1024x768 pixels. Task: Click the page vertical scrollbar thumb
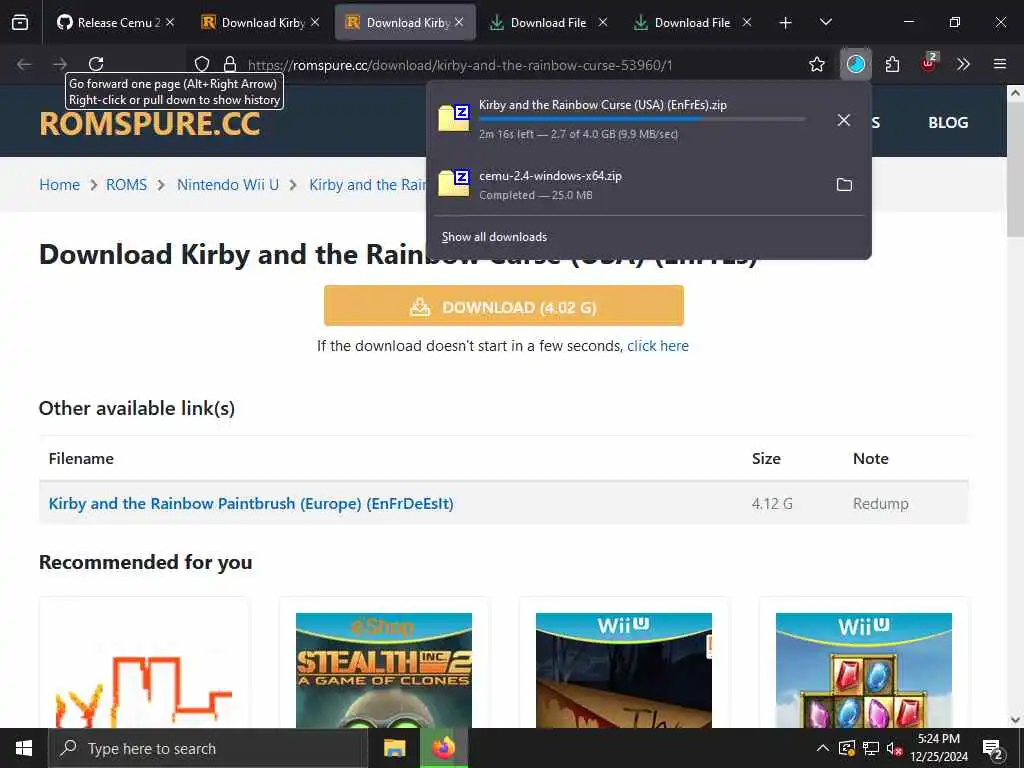click(1015, 170)
